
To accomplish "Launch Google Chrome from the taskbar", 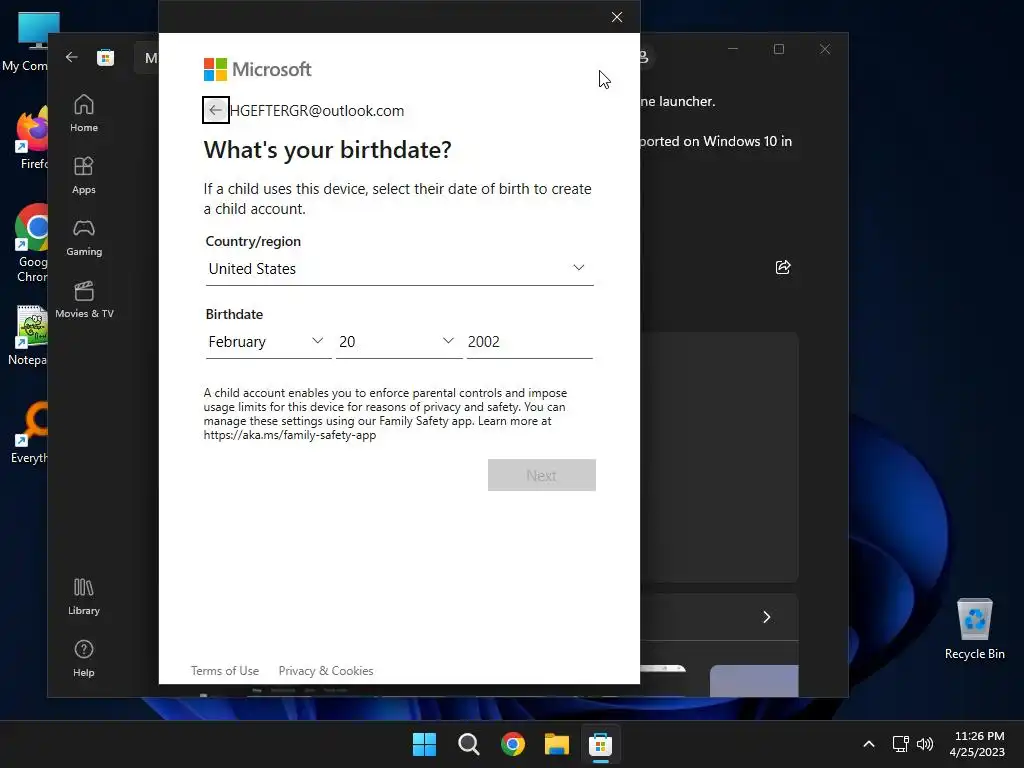I will [x=513, y=744].
